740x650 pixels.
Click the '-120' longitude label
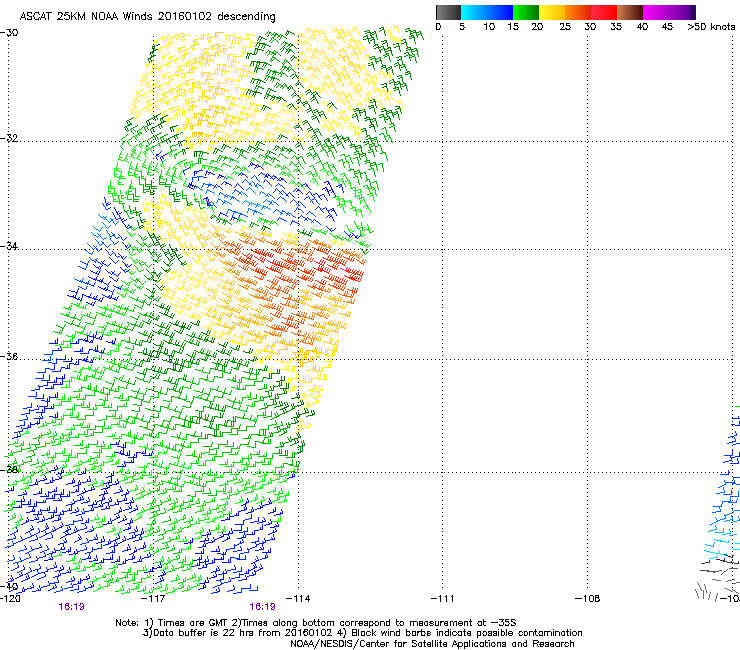tap(10, 599)
